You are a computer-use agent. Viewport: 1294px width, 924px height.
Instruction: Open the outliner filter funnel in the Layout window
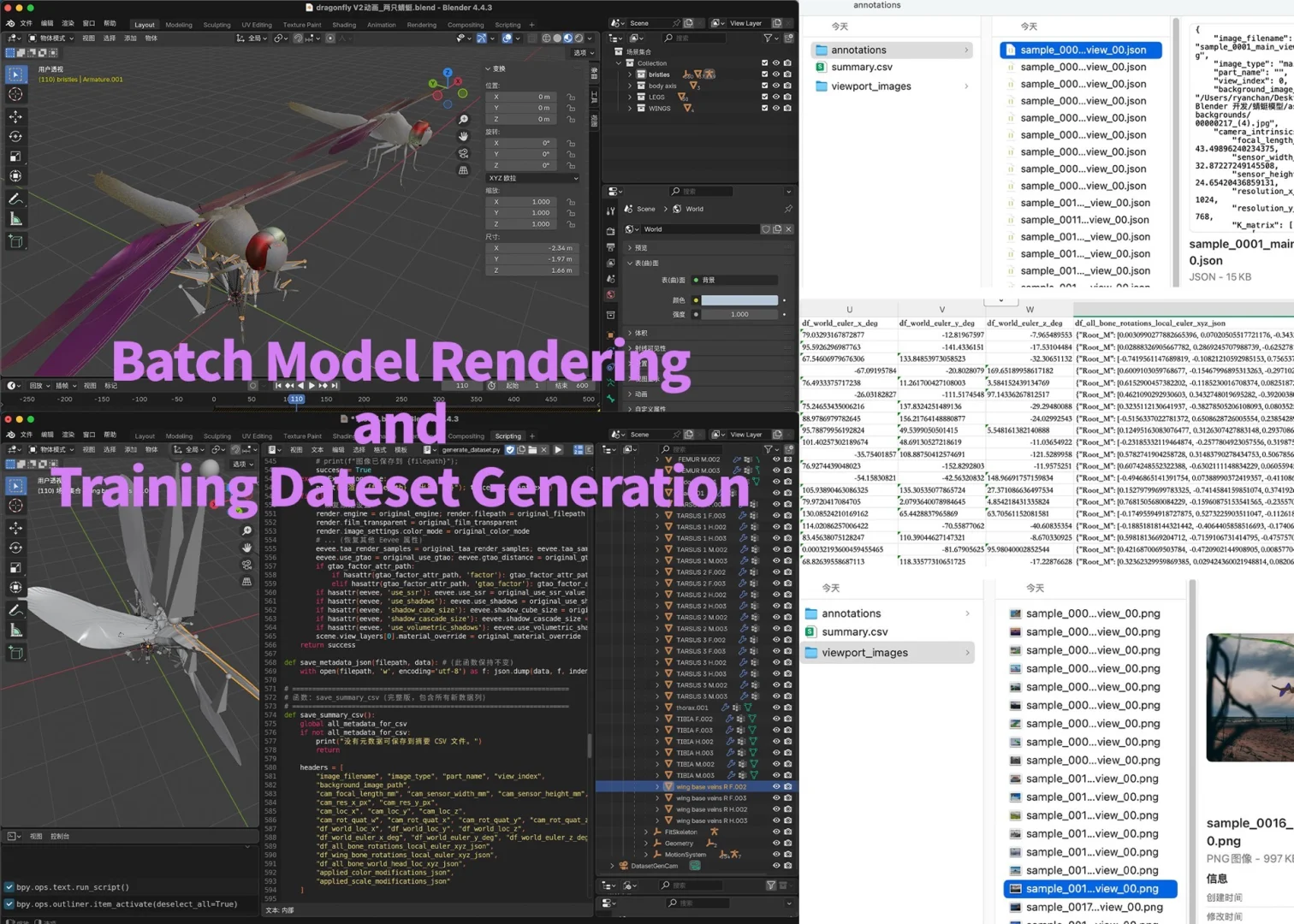click(x=768, y=38)
